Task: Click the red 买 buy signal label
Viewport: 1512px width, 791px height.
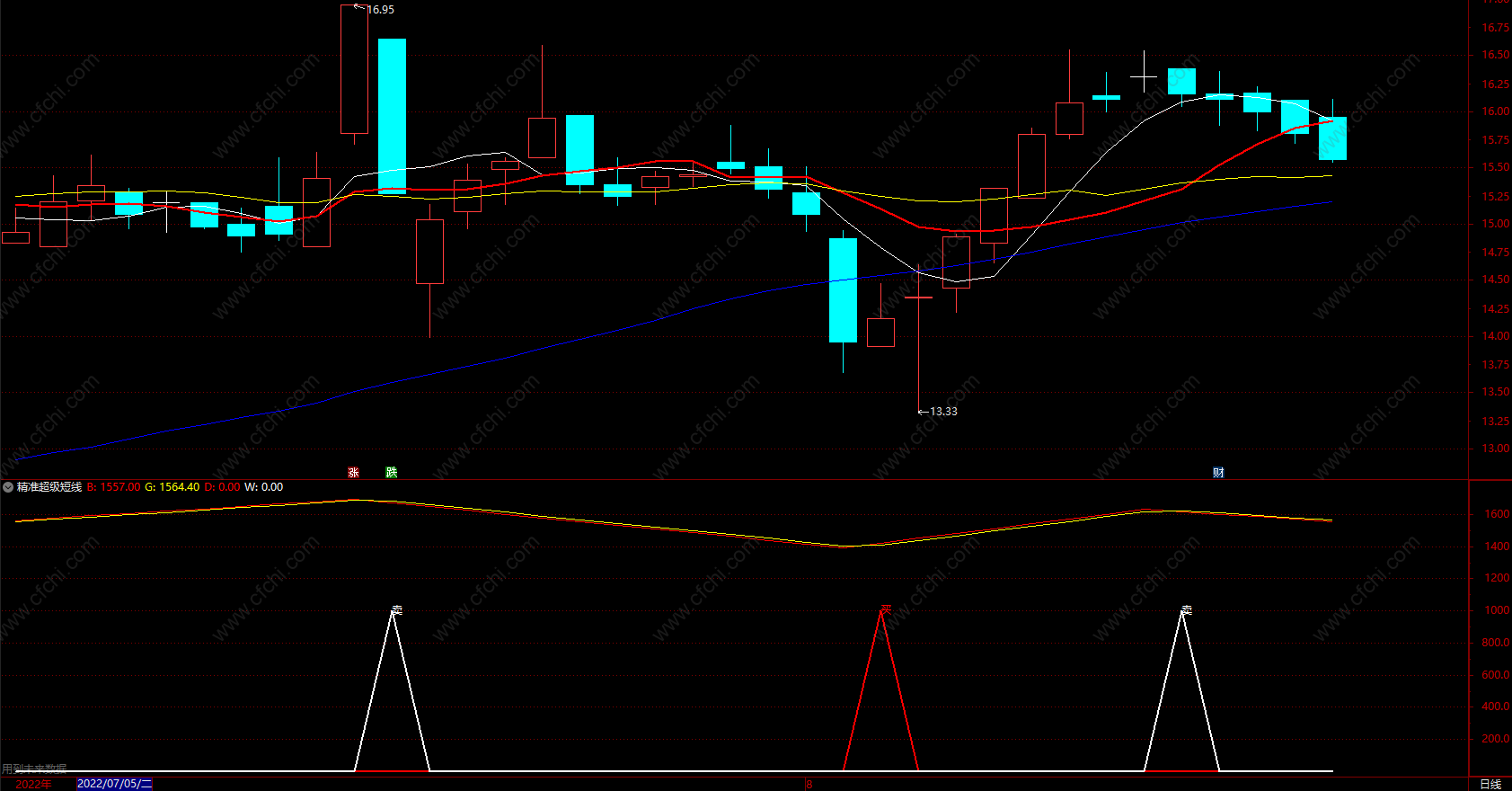Action: tap(885, 609)
